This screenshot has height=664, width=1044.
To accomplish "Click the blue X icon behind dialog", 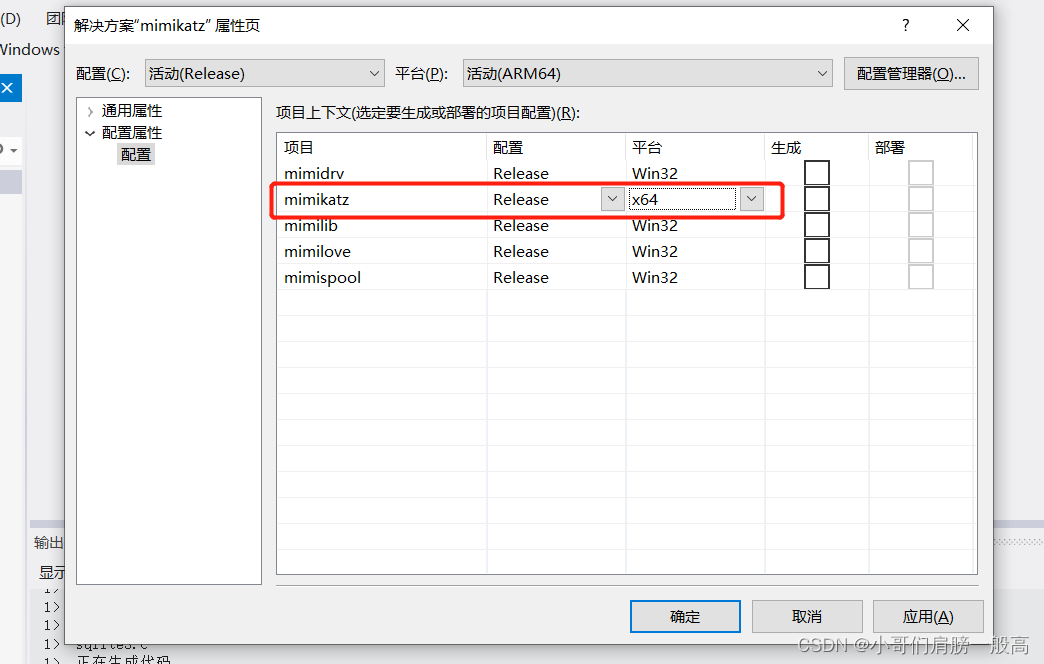I will point(8,88).
